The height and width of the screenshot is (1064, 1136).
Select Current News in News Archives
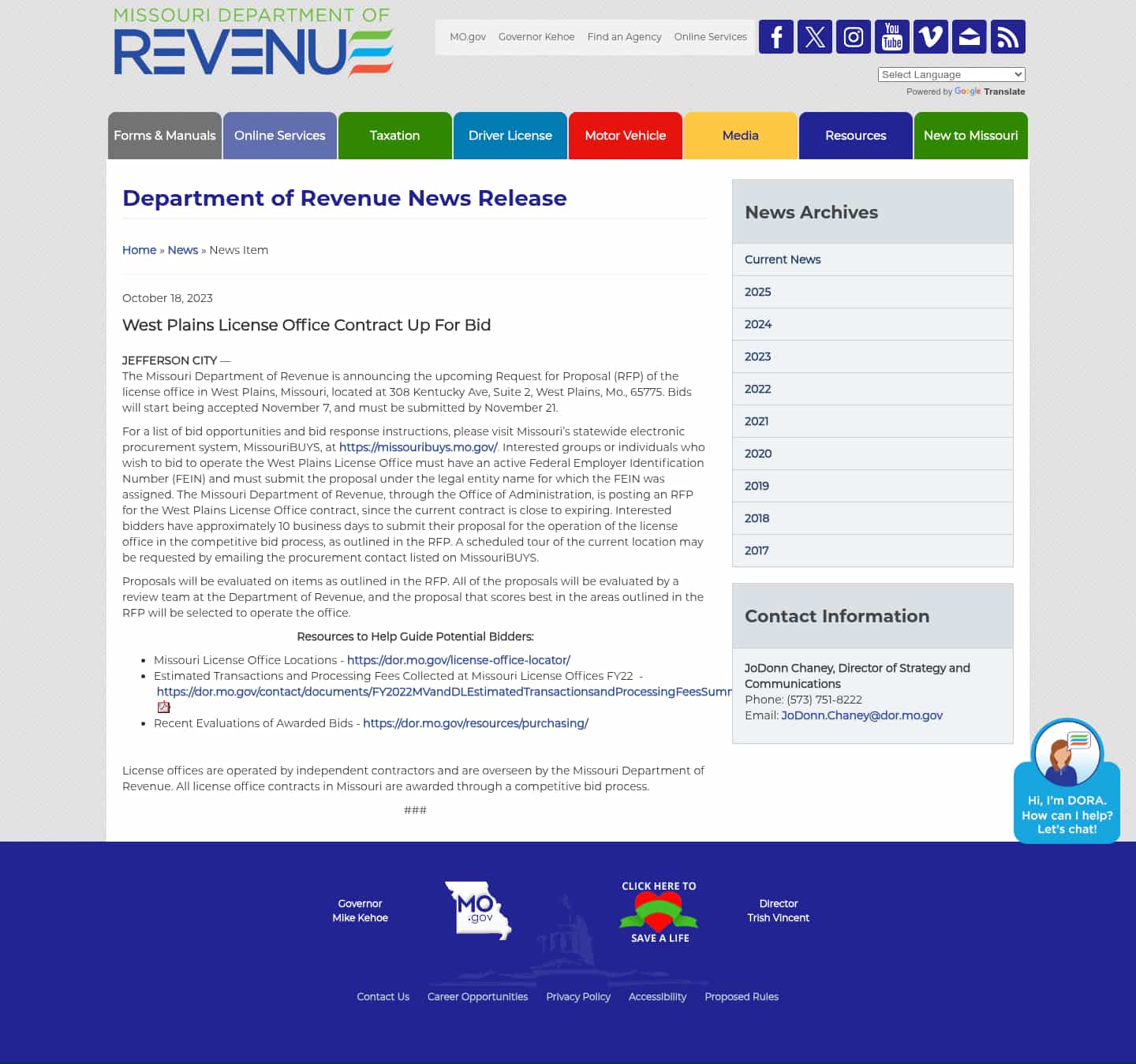point(782,259)
